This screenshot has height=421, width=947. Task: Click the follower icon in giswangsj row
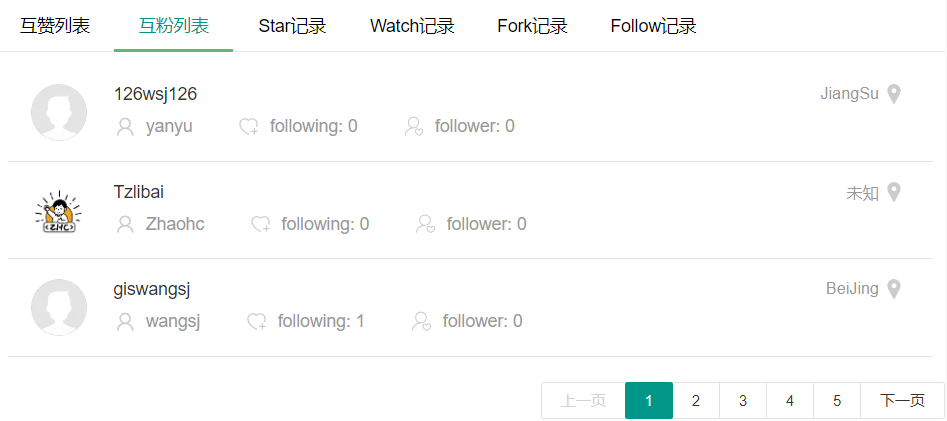[x=421, y=322]
